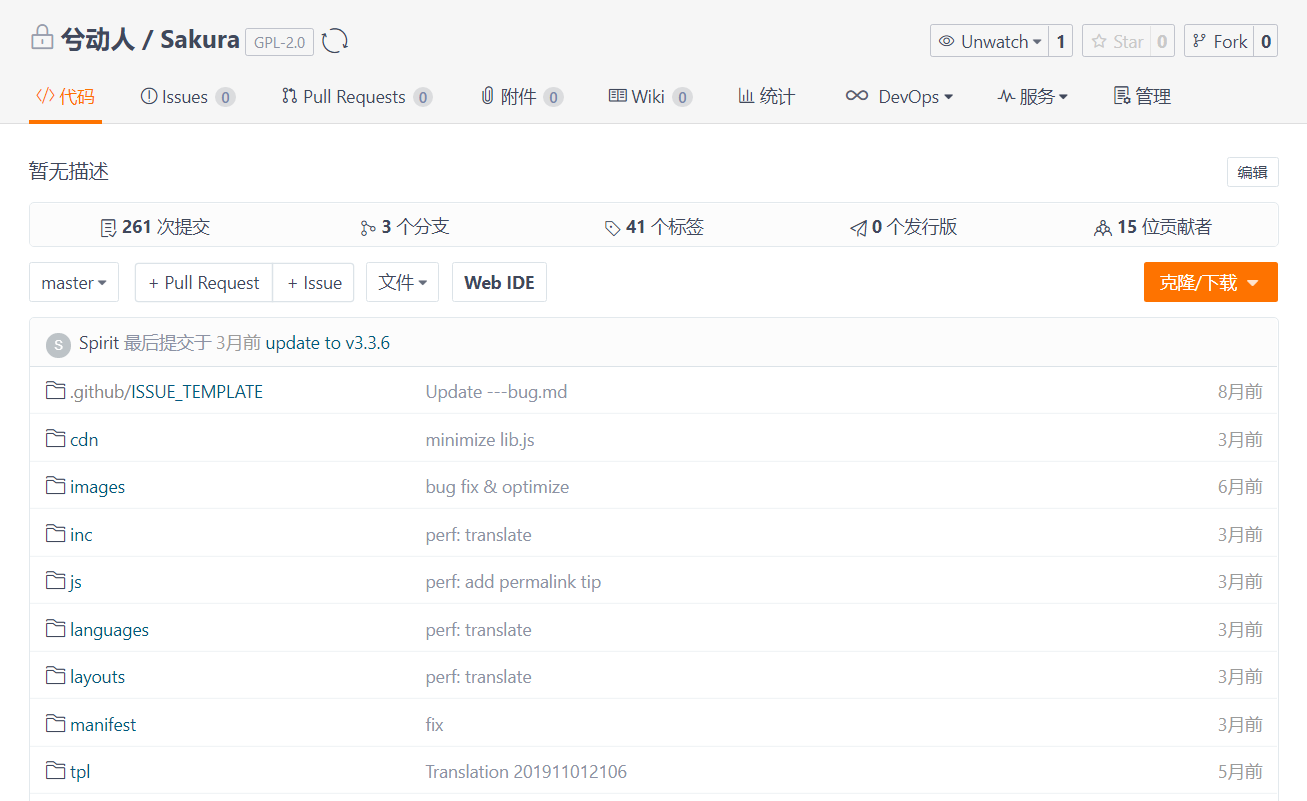Click the star count 0
The height and width of the screenshot is (801, 1307).
pyautogui.click(x=1162, y=41)
